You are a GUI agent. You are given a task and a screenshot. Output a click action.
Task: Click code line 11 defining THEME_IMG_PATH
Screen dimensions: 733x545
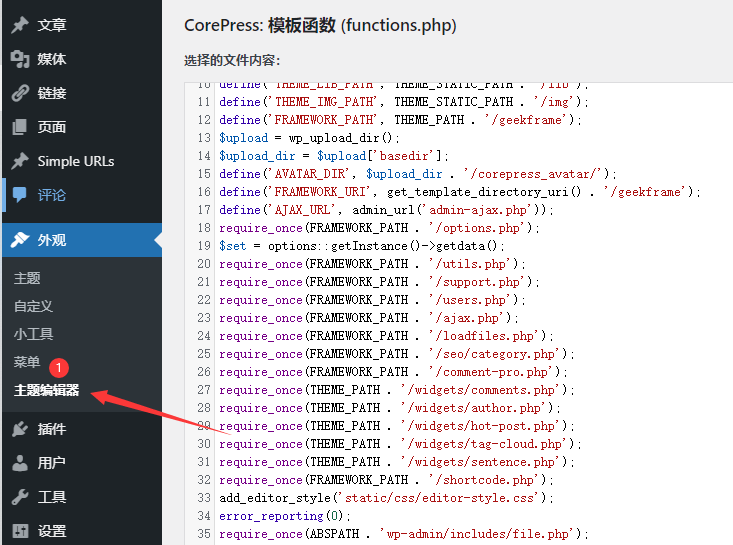click(x=404, y=101)
